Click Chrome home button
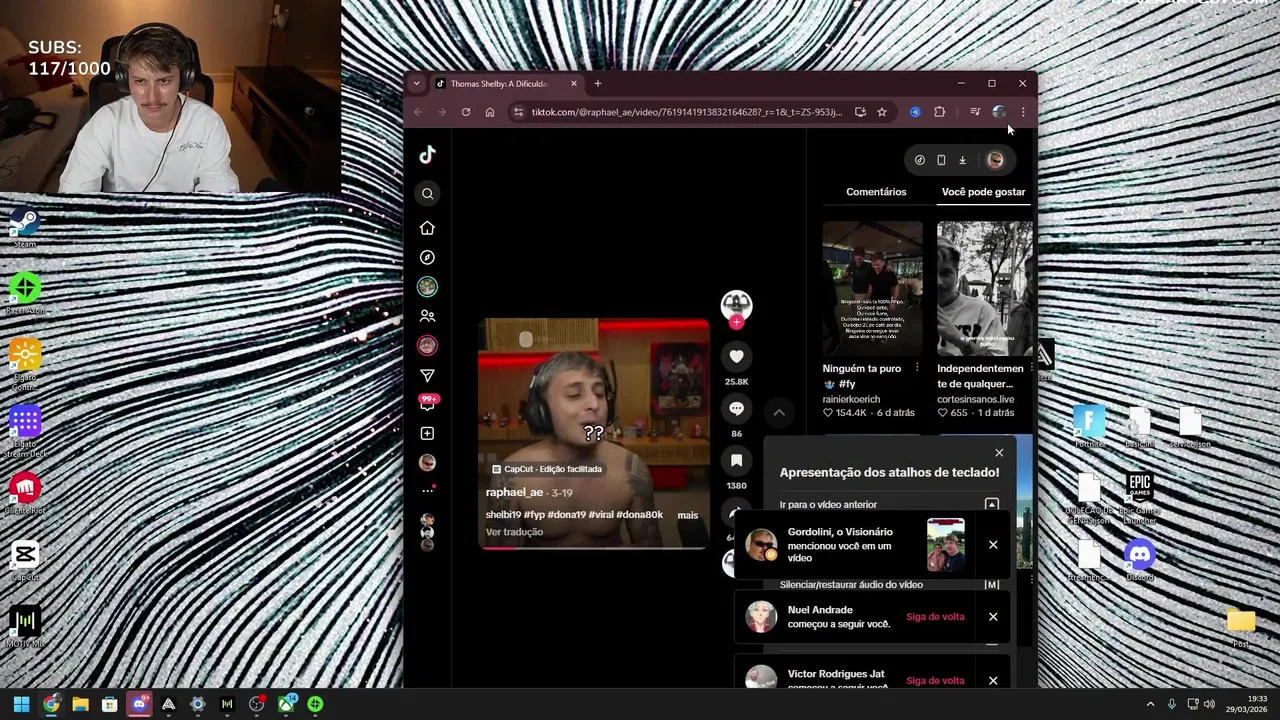1280x720 pixels. (490, 112)
